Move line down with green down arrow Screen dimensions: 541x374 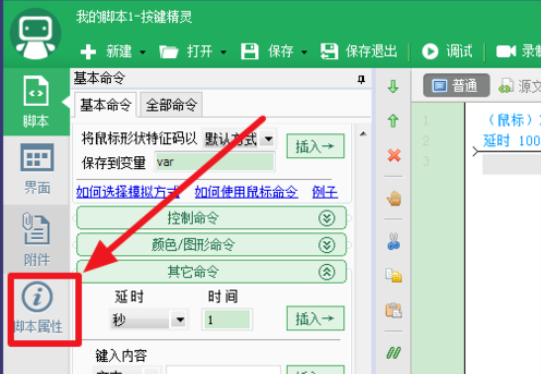[x=393, y=87]
